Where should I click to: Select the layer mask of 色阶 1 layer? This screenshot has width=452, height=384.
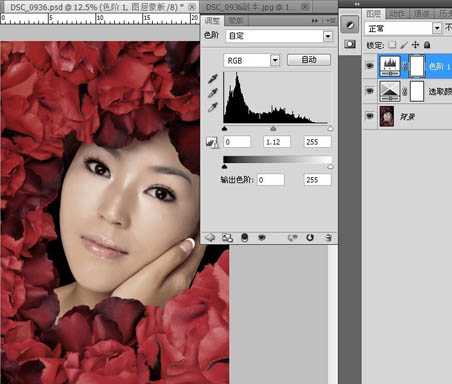(417, 66)
